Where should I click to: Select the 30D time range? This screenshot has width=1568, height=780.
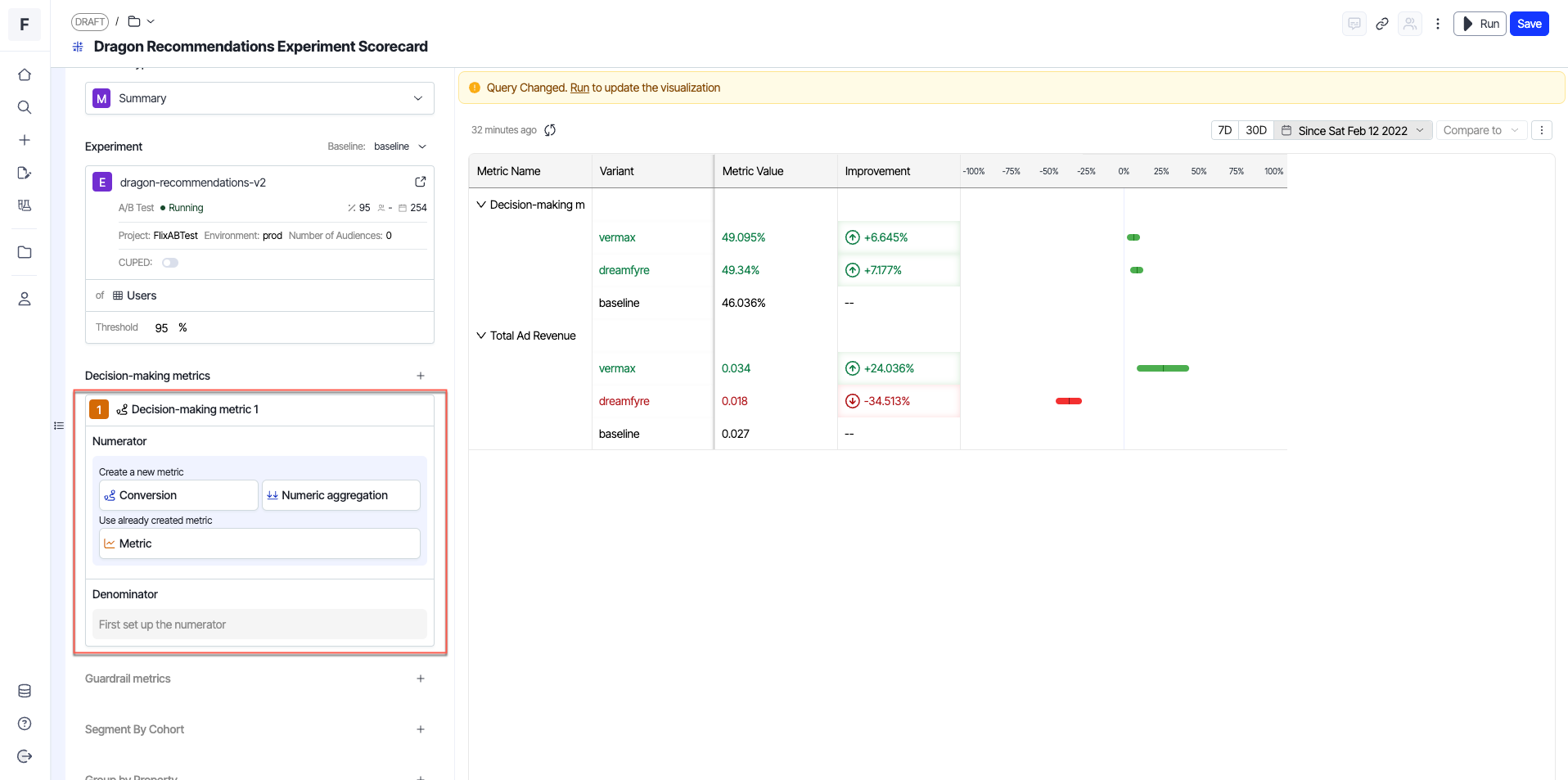1256,130
